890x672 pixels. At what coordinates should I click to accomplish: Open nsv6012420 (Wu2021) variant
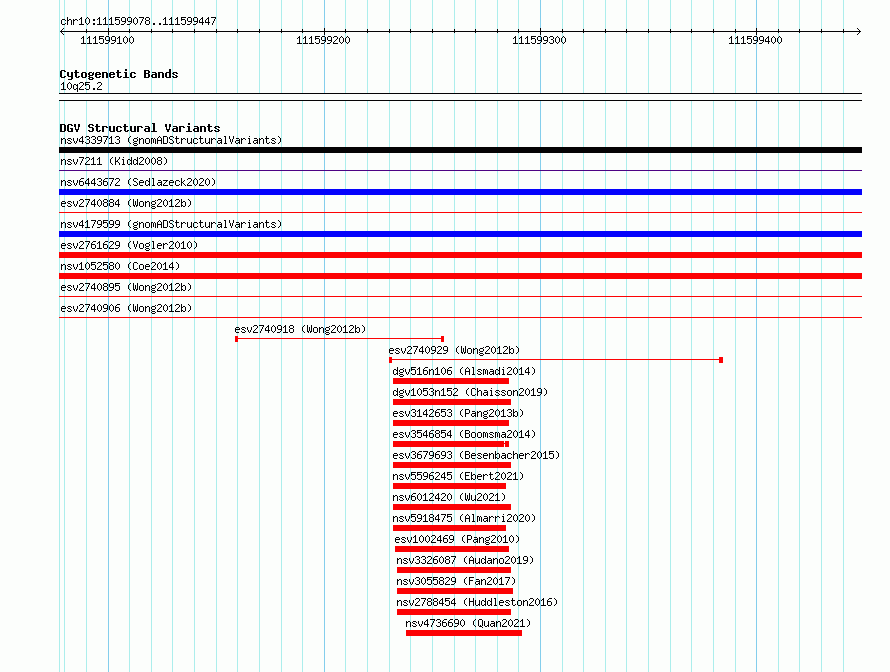point(449,497)
